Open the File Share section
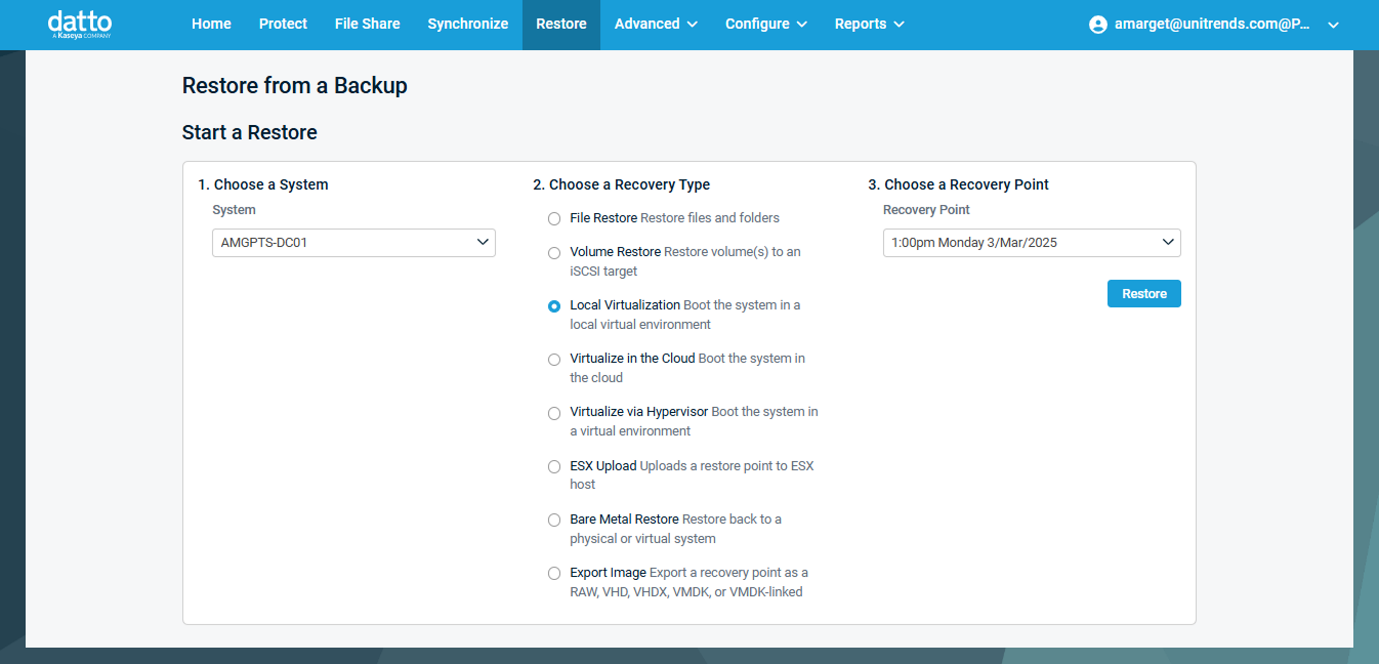Image resolution: width=1379 pixels, height=664 pixels. pyautogui.click(x=367, y=23)
